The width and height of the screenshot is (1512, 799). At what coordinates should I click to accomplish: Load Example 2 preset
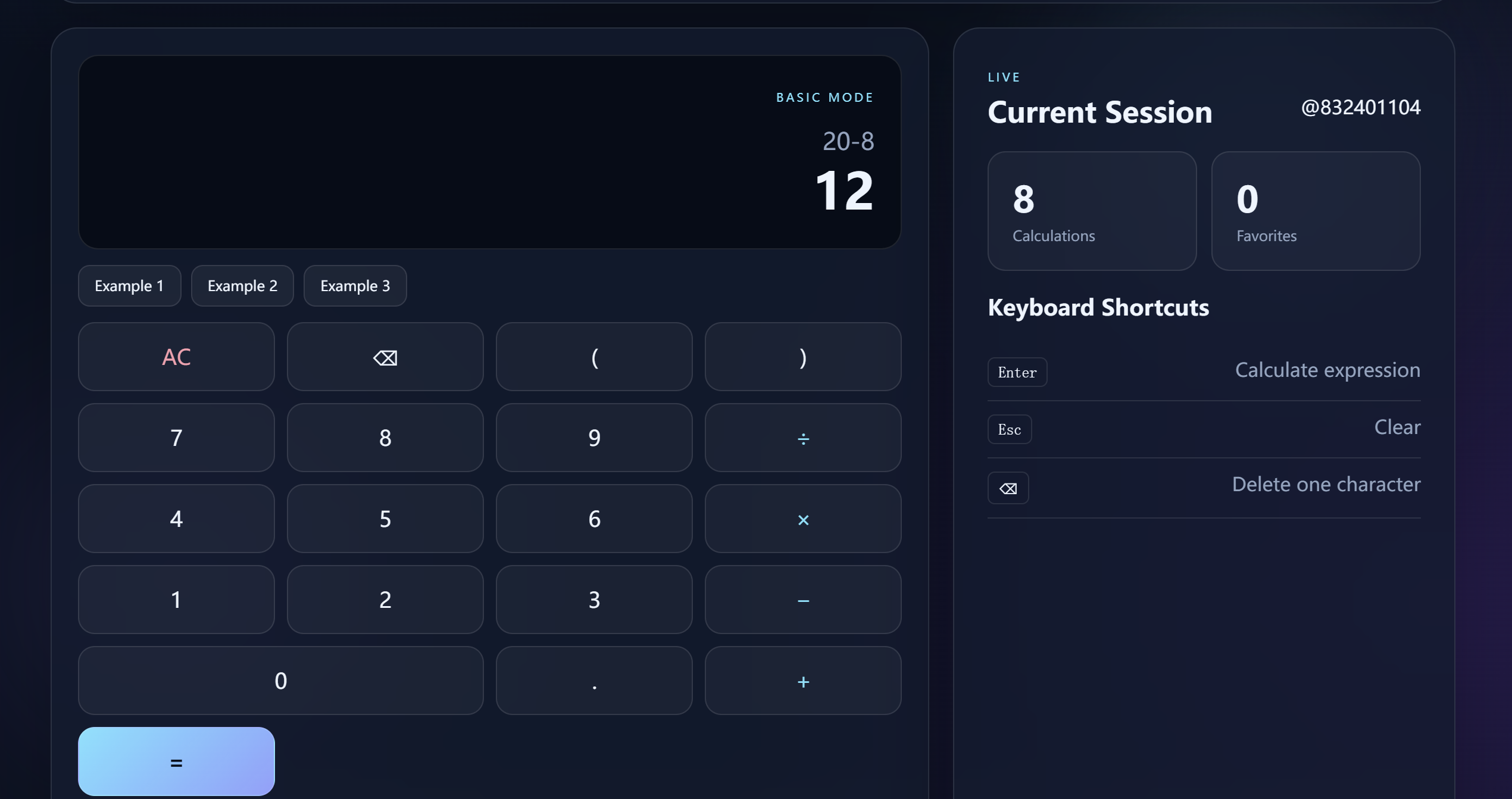click(242, 286)
